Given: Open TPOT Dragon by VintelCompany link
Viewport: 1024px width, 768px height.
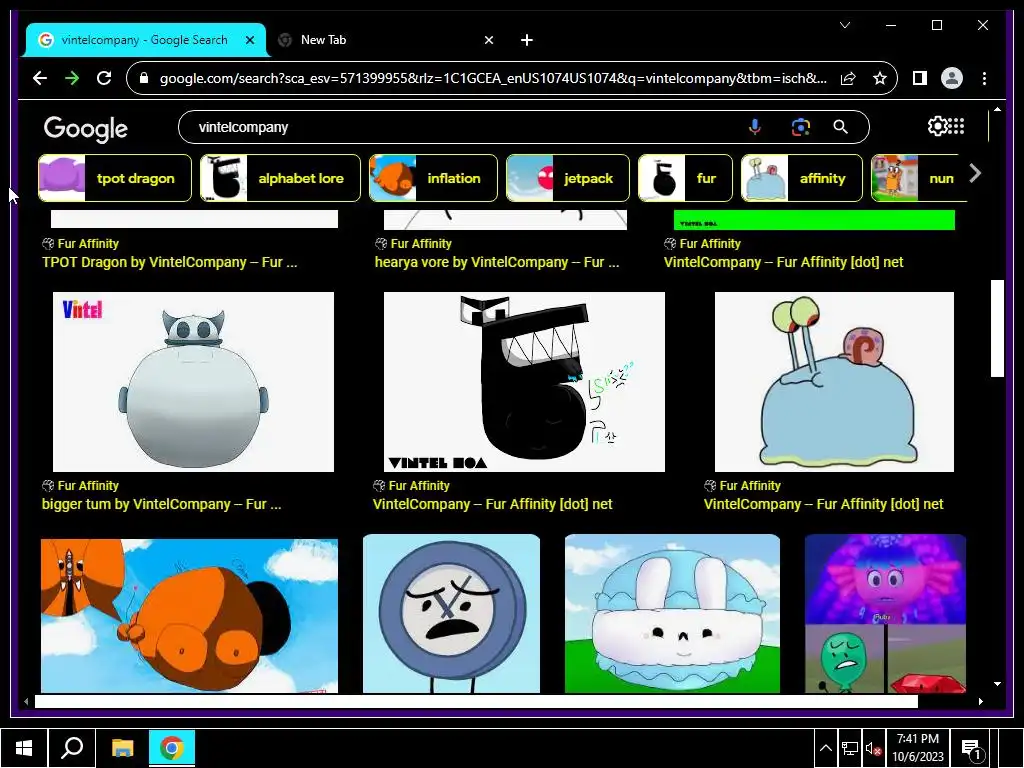Looking at the screenshot, I should pos(169,263).
